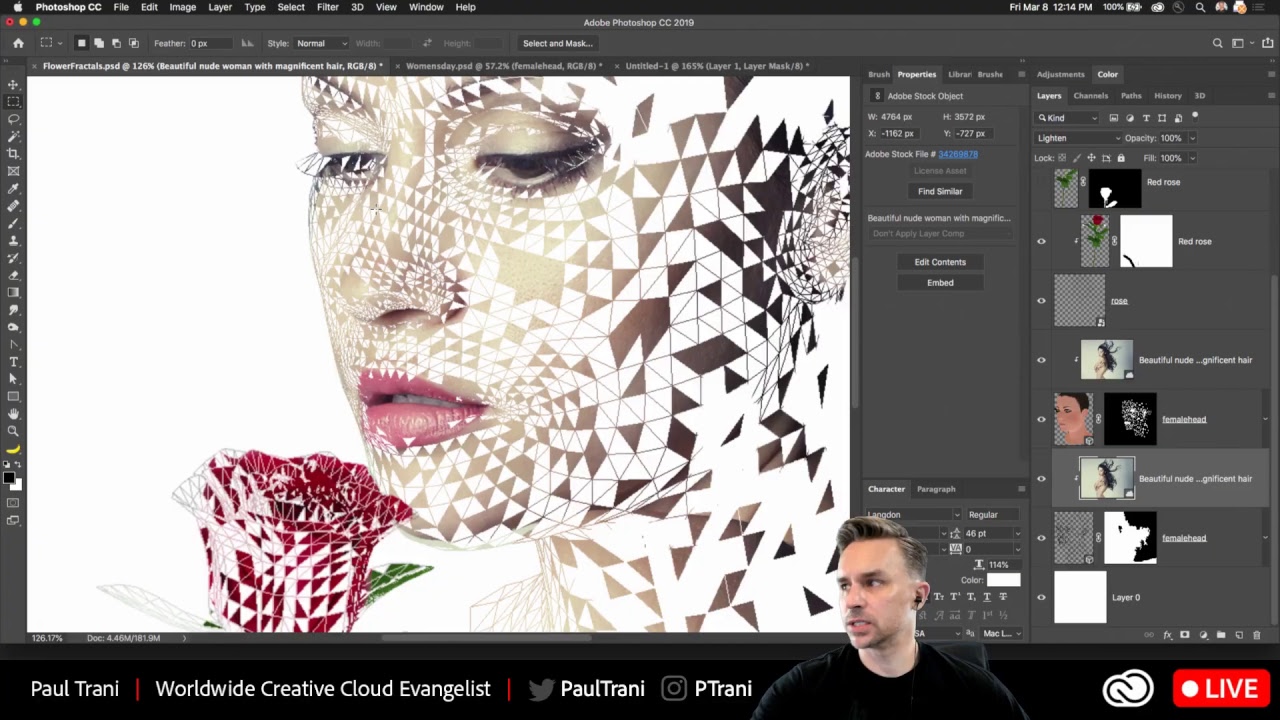Select the Frame tool
Viewport: 1280px width, 720px height.
tap(13, 171)
